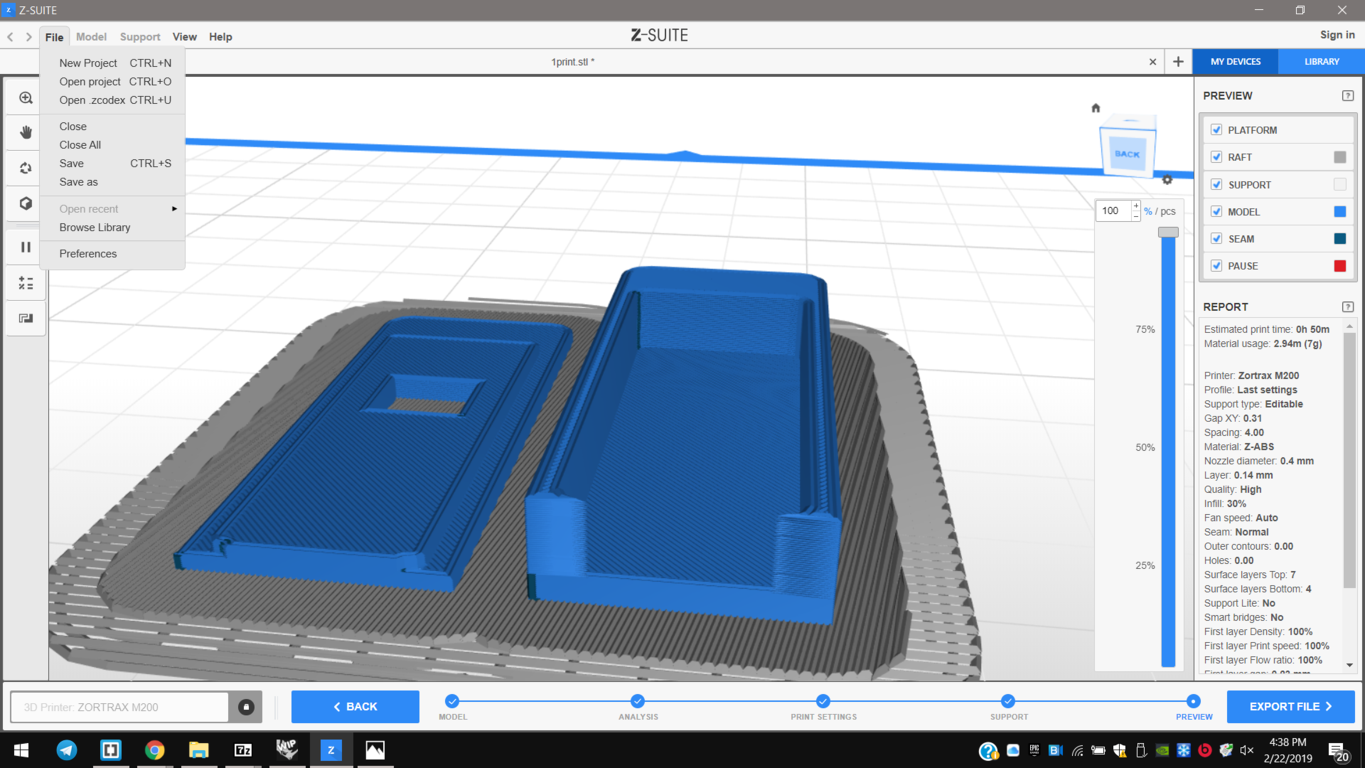Choose Close All from File menu
The height and width of the screenshot is (768, 1365).
click(113, 145)
